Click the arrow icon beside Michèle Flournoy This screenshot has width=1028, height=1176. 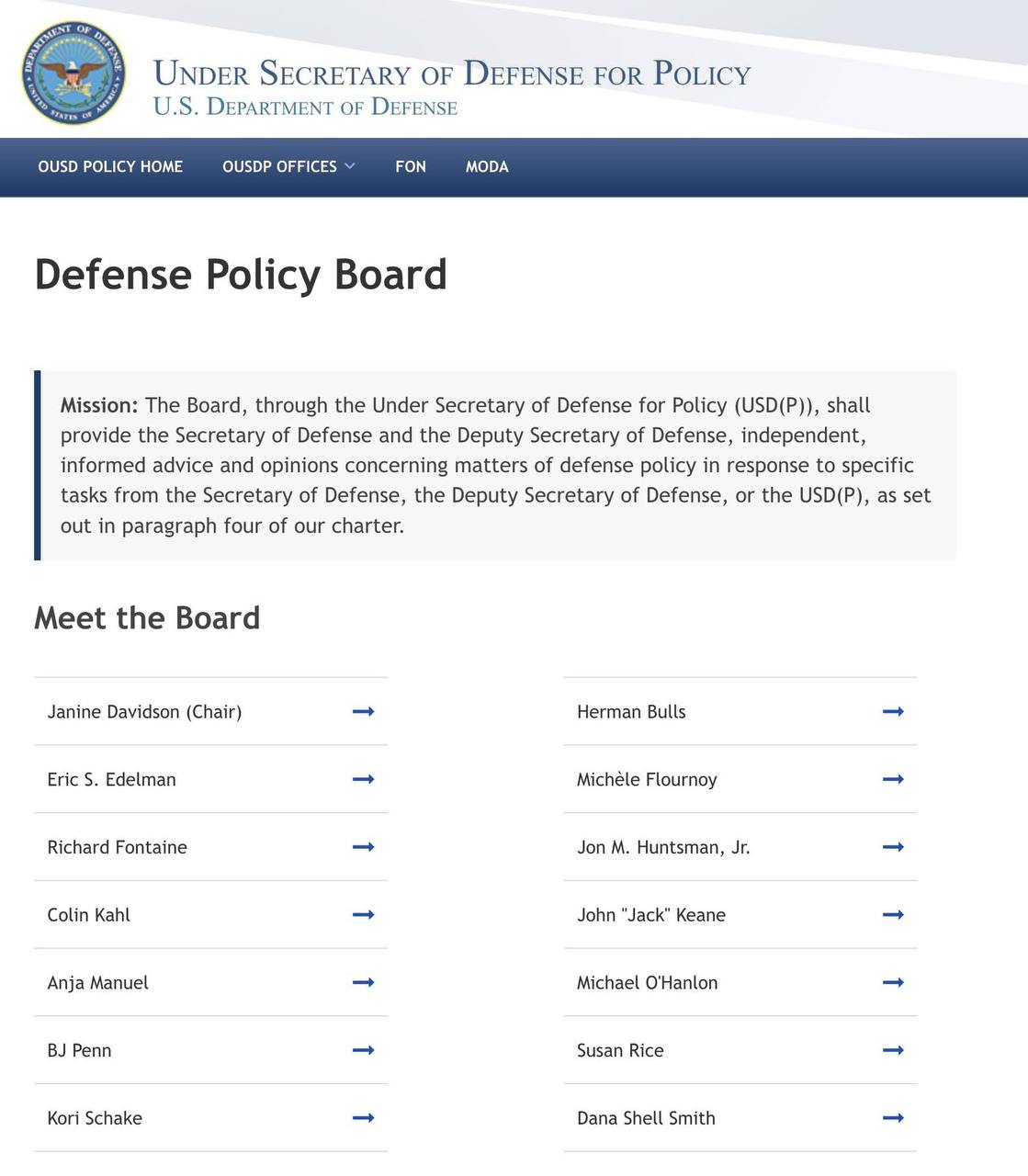coord(893,779)
